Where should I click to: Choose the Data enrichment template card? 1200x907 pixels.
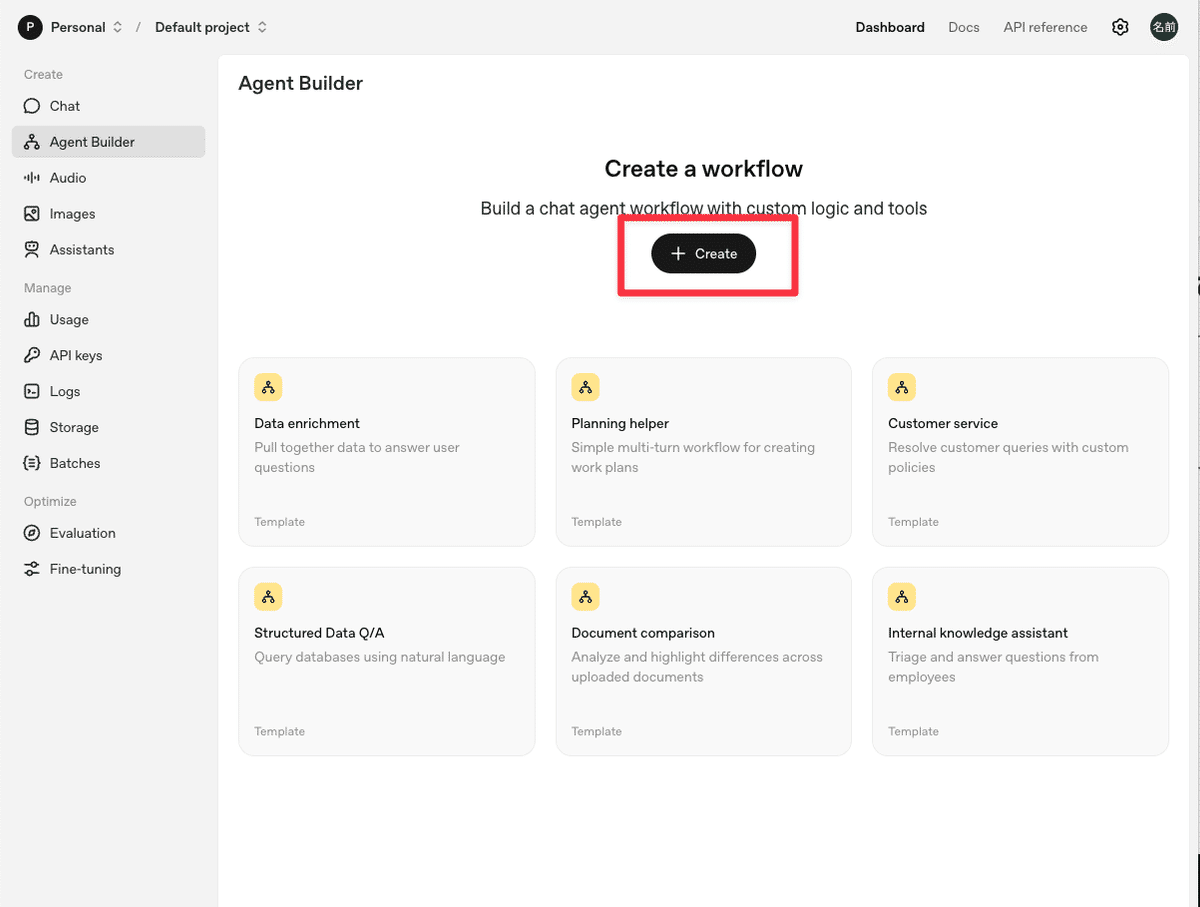[x=386, y=452]
